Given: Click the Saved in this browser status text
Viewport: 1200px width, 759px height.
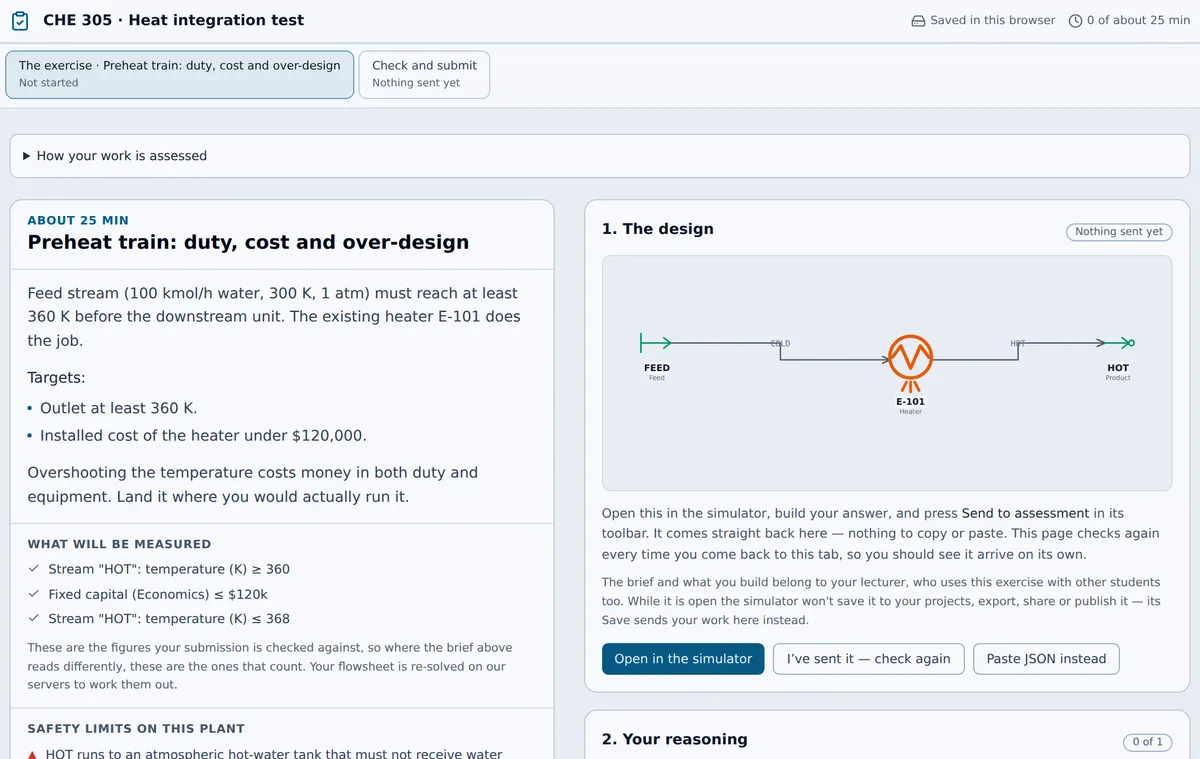Looking at the screenshot, I should pyautogui.click(x=993, y=20).
